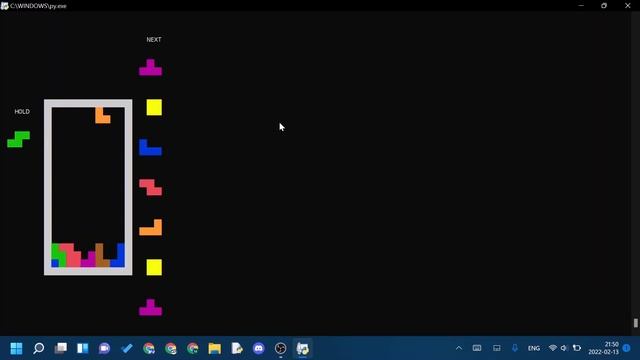The width and height of the screenshot is (640, 360).
Task: Open the py.exe window system menu icon
Action: pos(4,6)
